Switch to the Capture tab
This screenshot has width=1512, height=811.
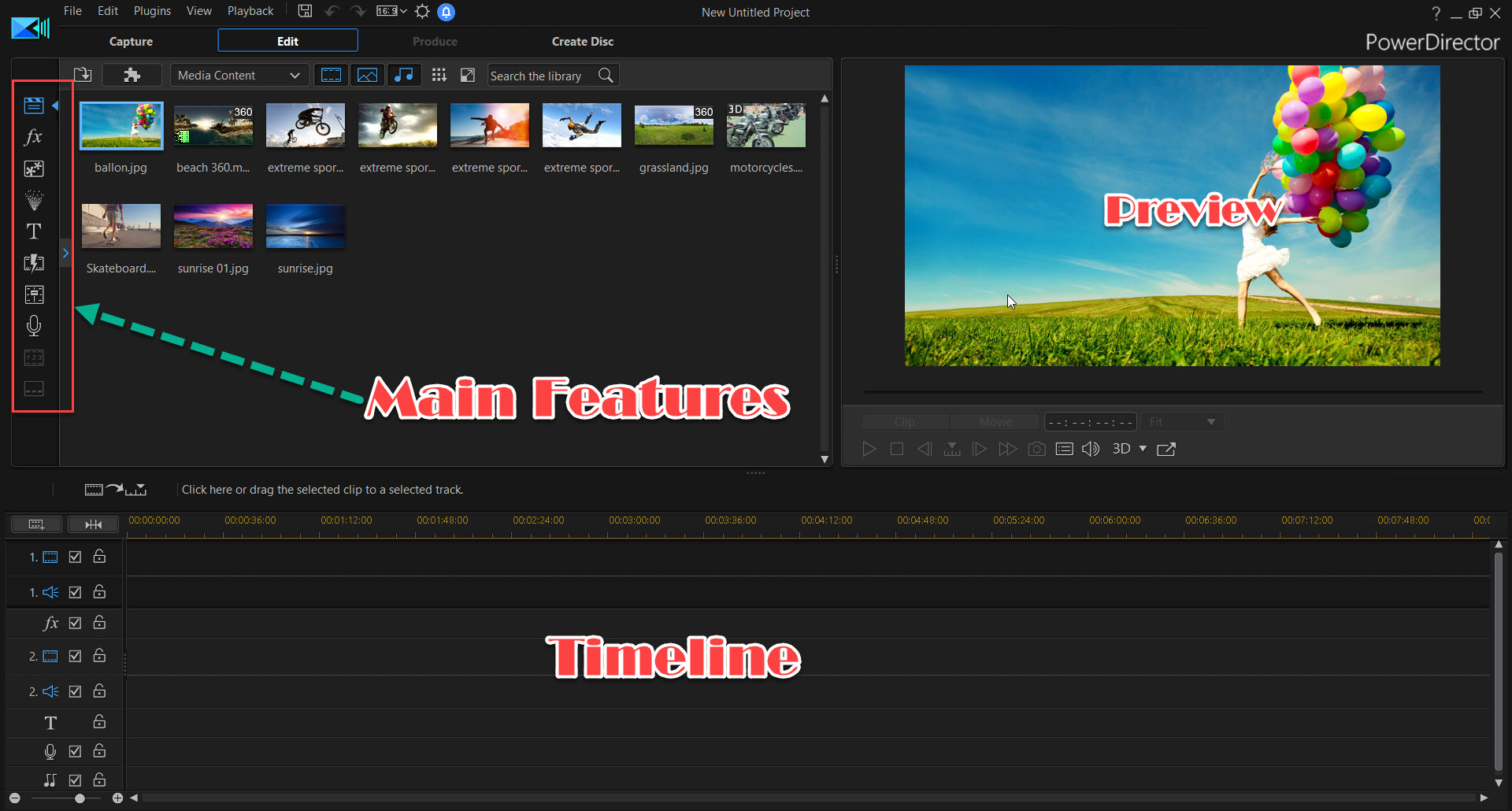131,41
